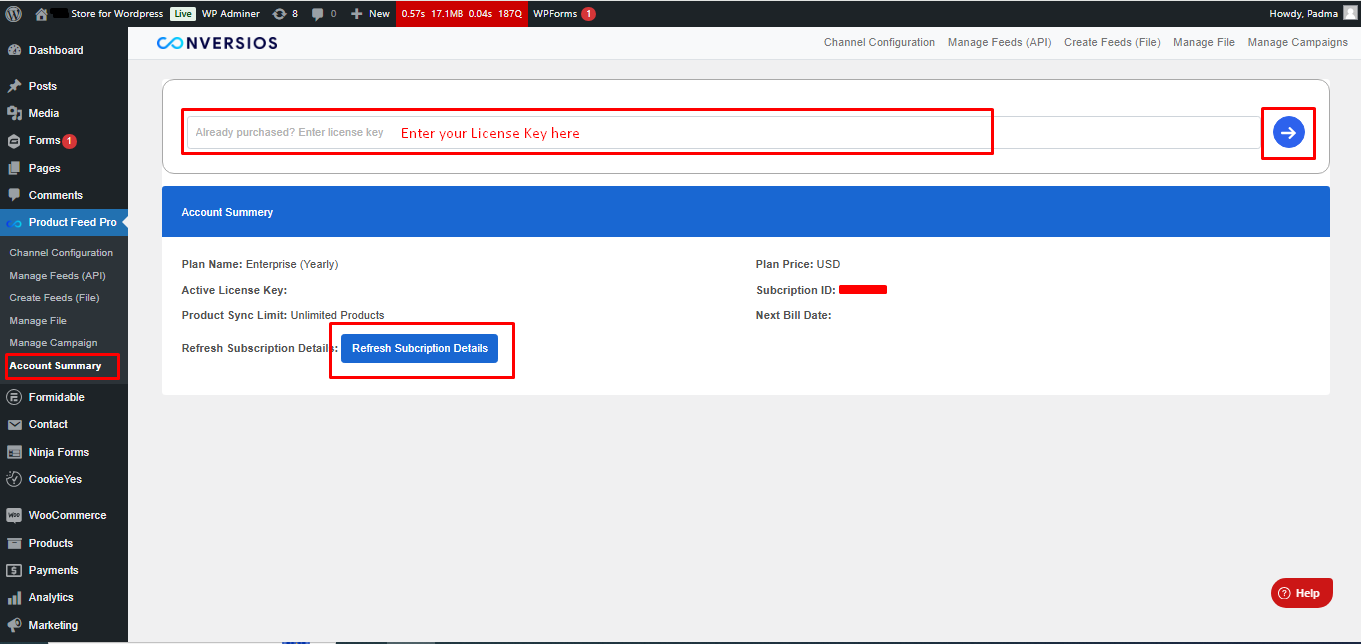The height and width of the screenshot is (644, 1361).
Task: Click the WooCommerce icon in sidebar
Action: click(x=14, y=515)
